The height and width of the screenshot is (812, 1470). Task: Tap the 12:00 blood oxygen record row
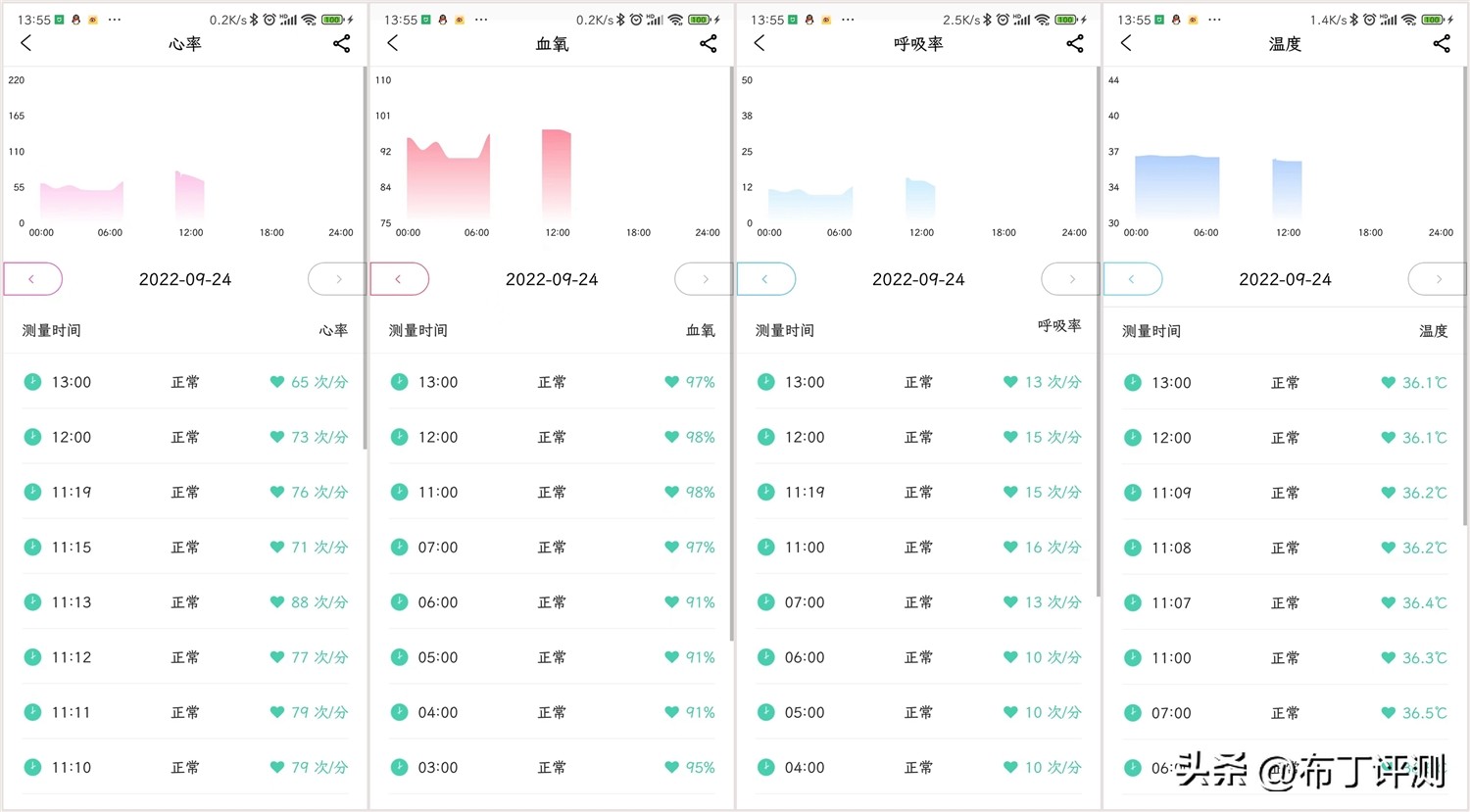tap(551, 437)
